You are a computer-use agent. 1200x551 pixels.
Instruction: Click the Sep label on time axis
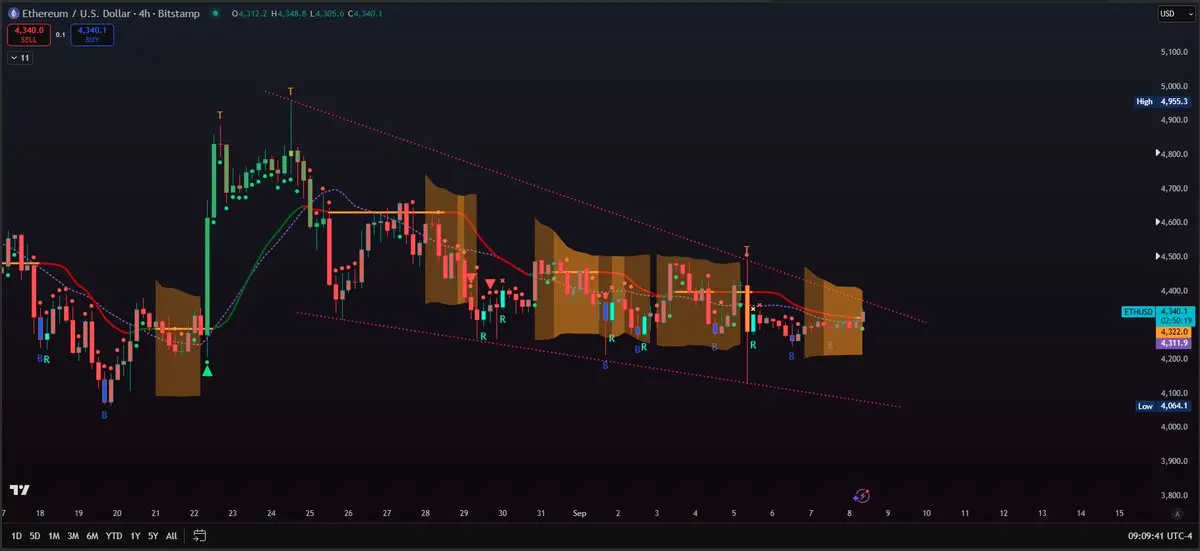[579, 511]
